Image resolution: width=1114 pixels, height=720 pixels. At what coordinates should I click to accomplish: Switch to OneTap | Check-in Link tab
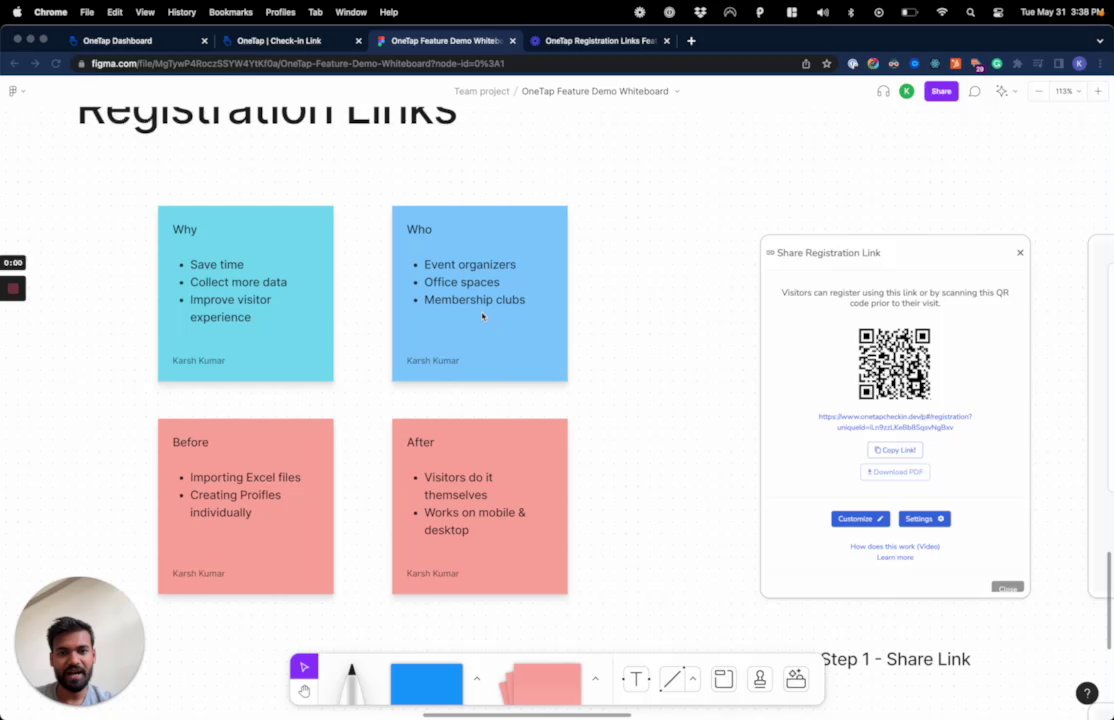click(291, 41)
